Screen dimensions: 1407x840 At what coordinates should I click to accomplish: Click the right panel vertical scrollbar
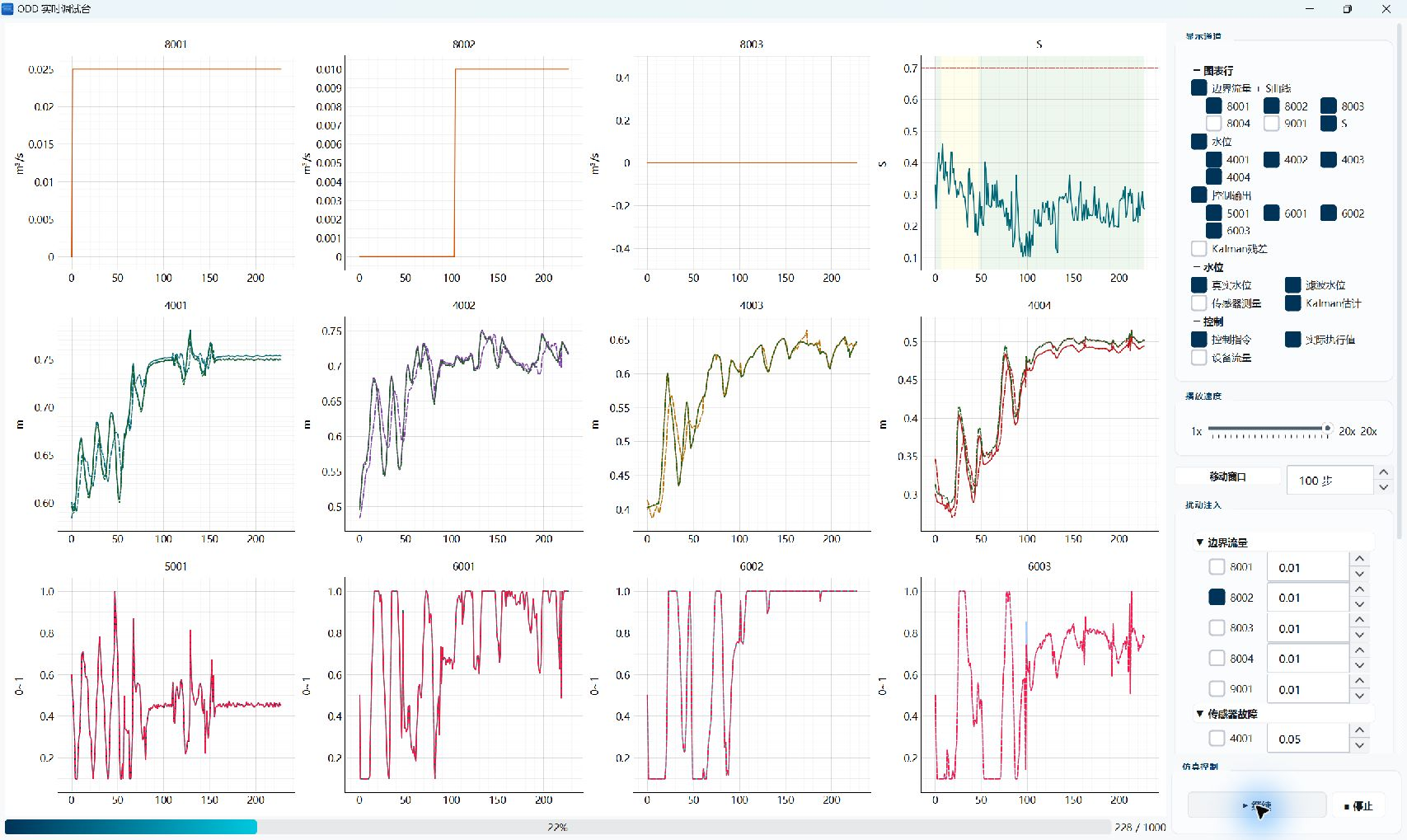click(1399, 280)
